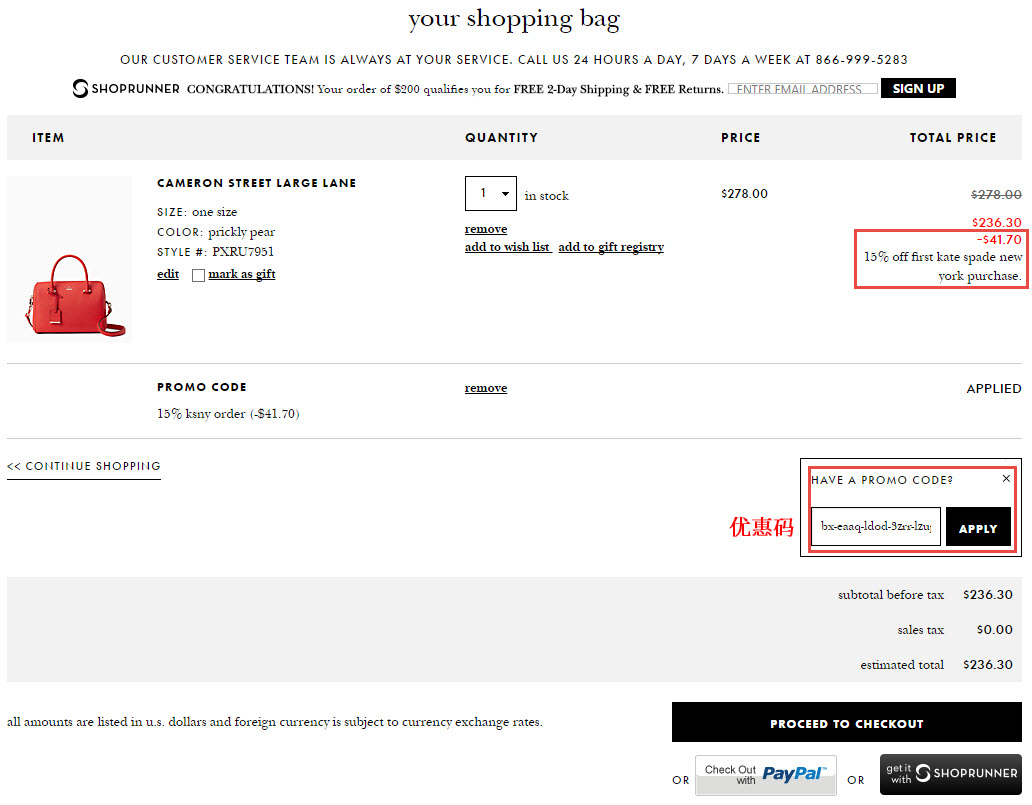The width and height of the screenshot is (1032, 805).
Task: Proceed to checkout
Action: pyautogui.click(x=846, y=723)
